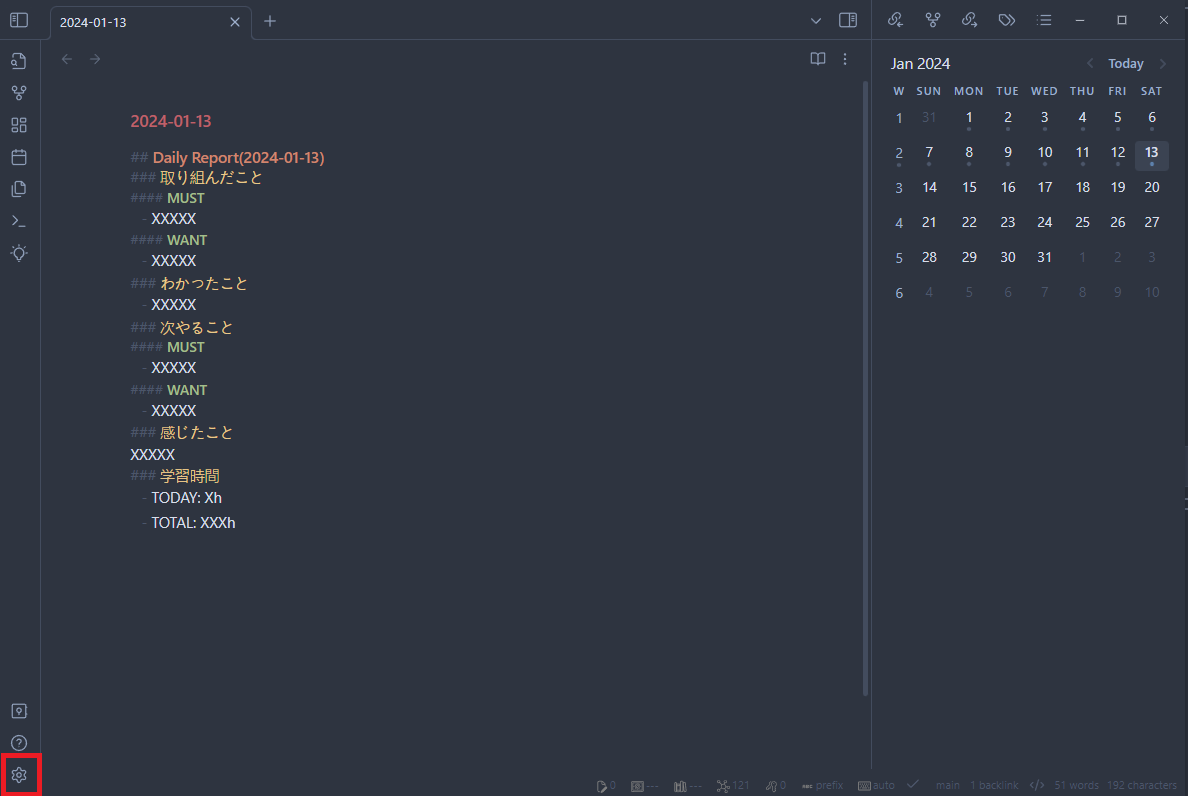Click the pencil edit-mode icon in status bar
Viewport: 1188px width, 796px height.
tap(605, 785)
